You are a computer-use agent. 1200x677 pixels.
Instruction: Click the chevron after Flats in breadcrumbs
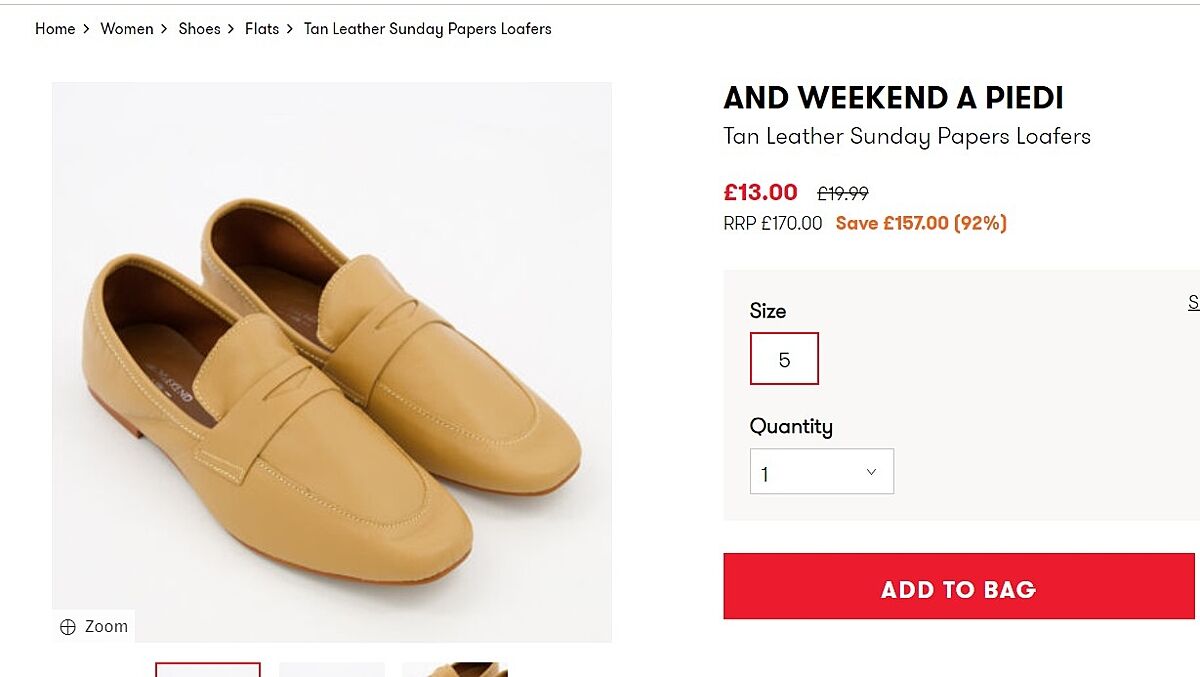pyautogui.click(x=292, y=29)
